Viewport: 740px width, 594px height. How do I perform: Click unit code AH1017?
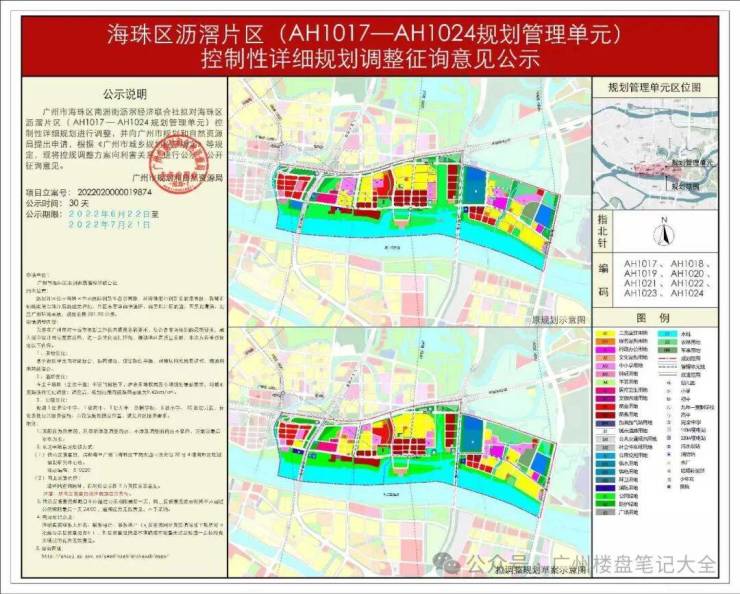tap(640, 264)
